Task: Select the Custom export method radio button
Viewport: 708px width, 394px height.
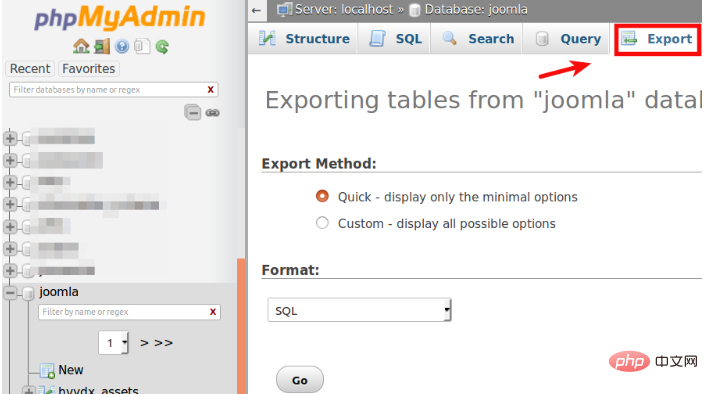Action: [x=322, y=223]
